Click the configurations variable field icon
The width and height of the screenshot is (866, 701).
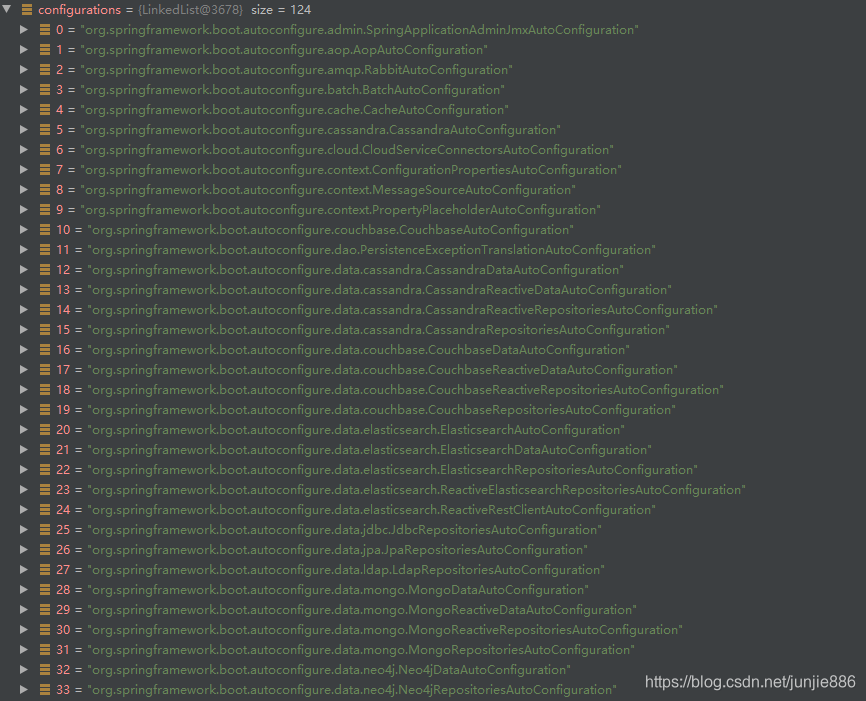pyautogui.click(x=27, y=9)
